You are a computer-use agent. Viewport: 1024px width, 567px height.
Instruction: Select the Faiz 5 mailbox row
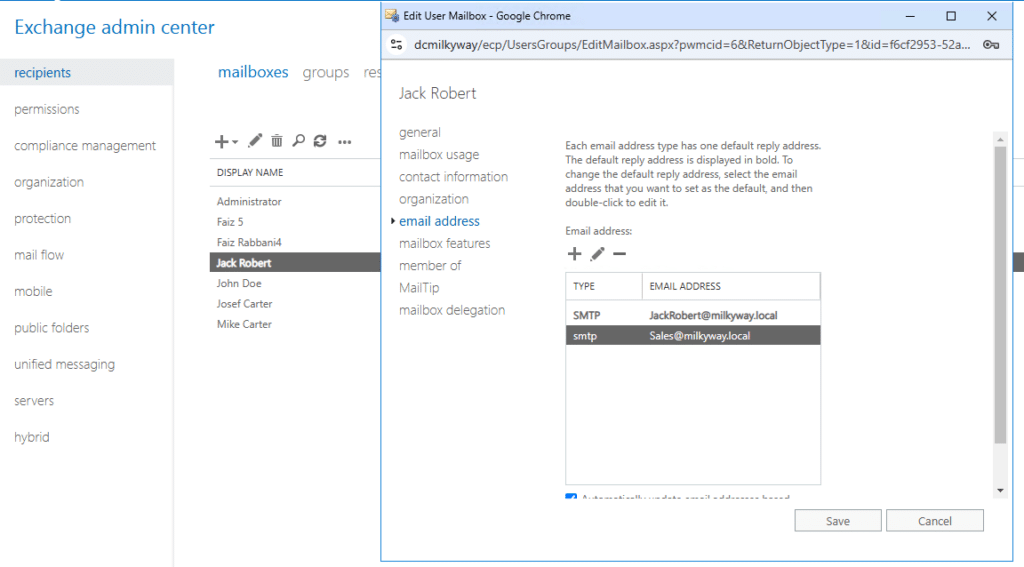[x=295, y=222]
